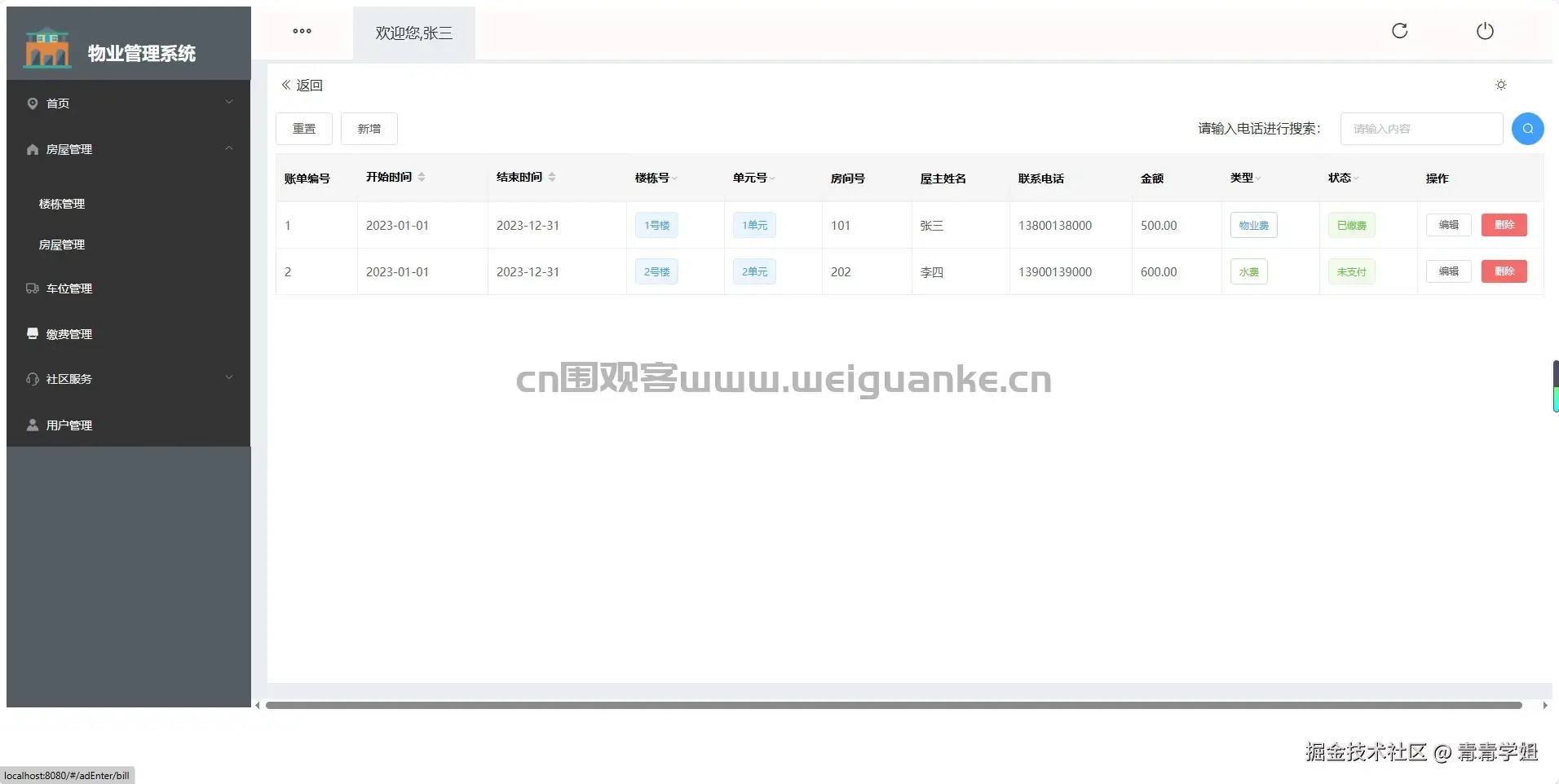Click the 水费 type tag
Viewport: 1559px width, 784px height.
[x=1249, y=271]
